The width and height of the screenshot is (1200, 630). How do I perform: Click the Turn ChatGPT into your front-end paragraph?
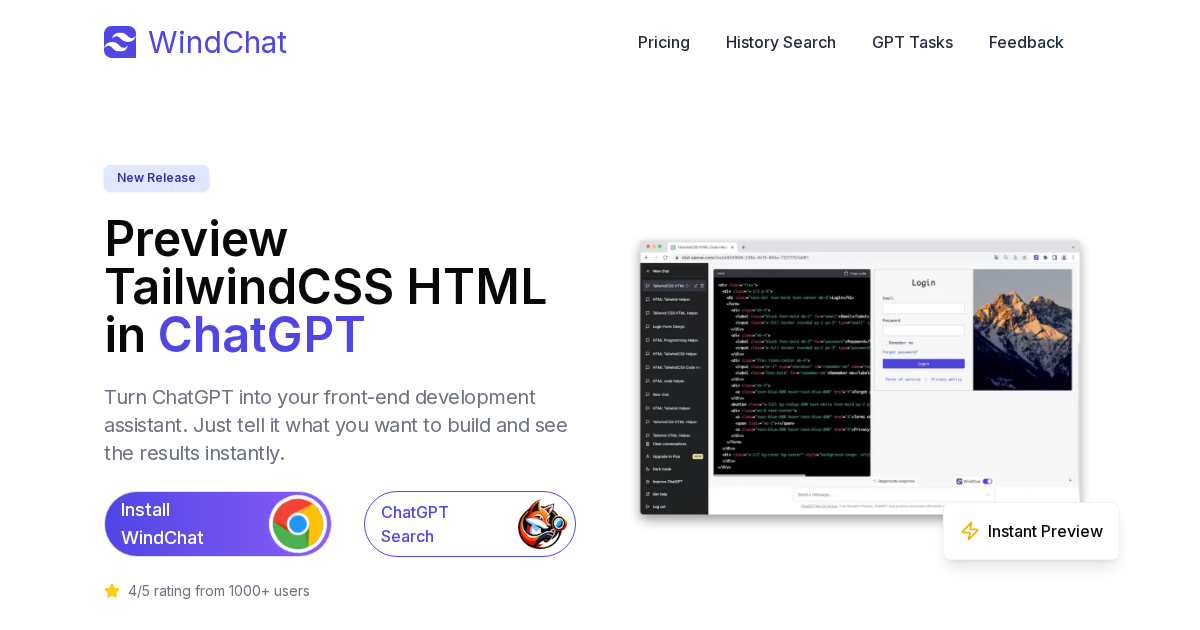coord(336,425)
